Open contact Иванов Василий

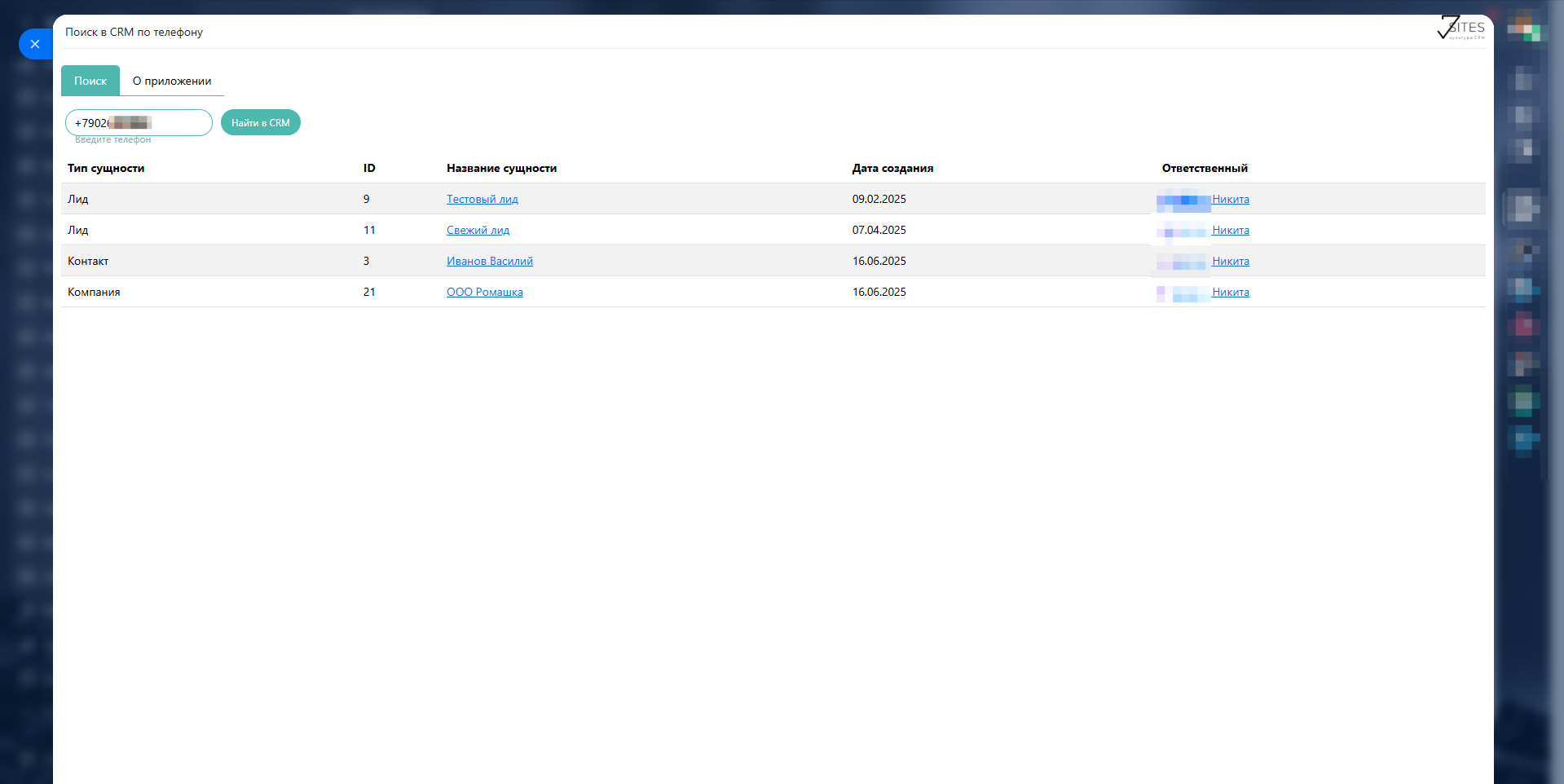[489, 261]
